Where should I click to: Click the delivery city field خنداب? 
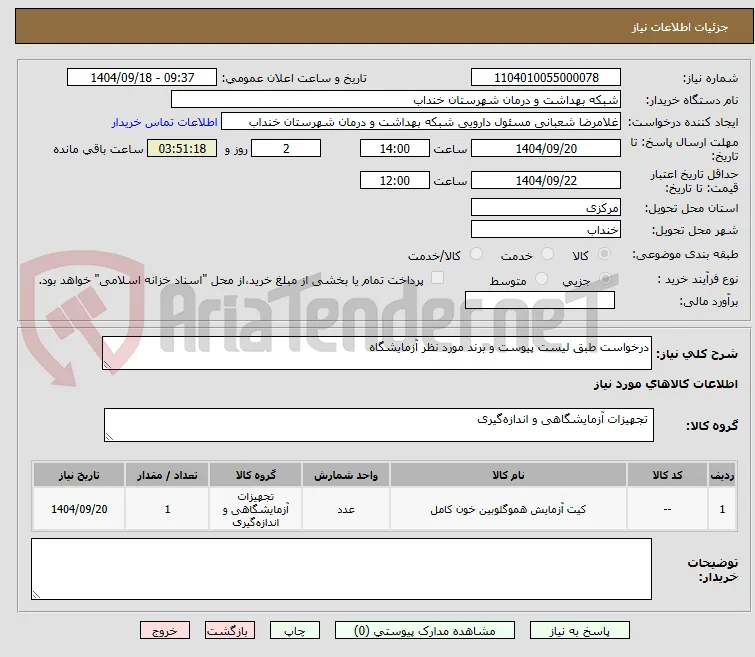coord(546,229)
